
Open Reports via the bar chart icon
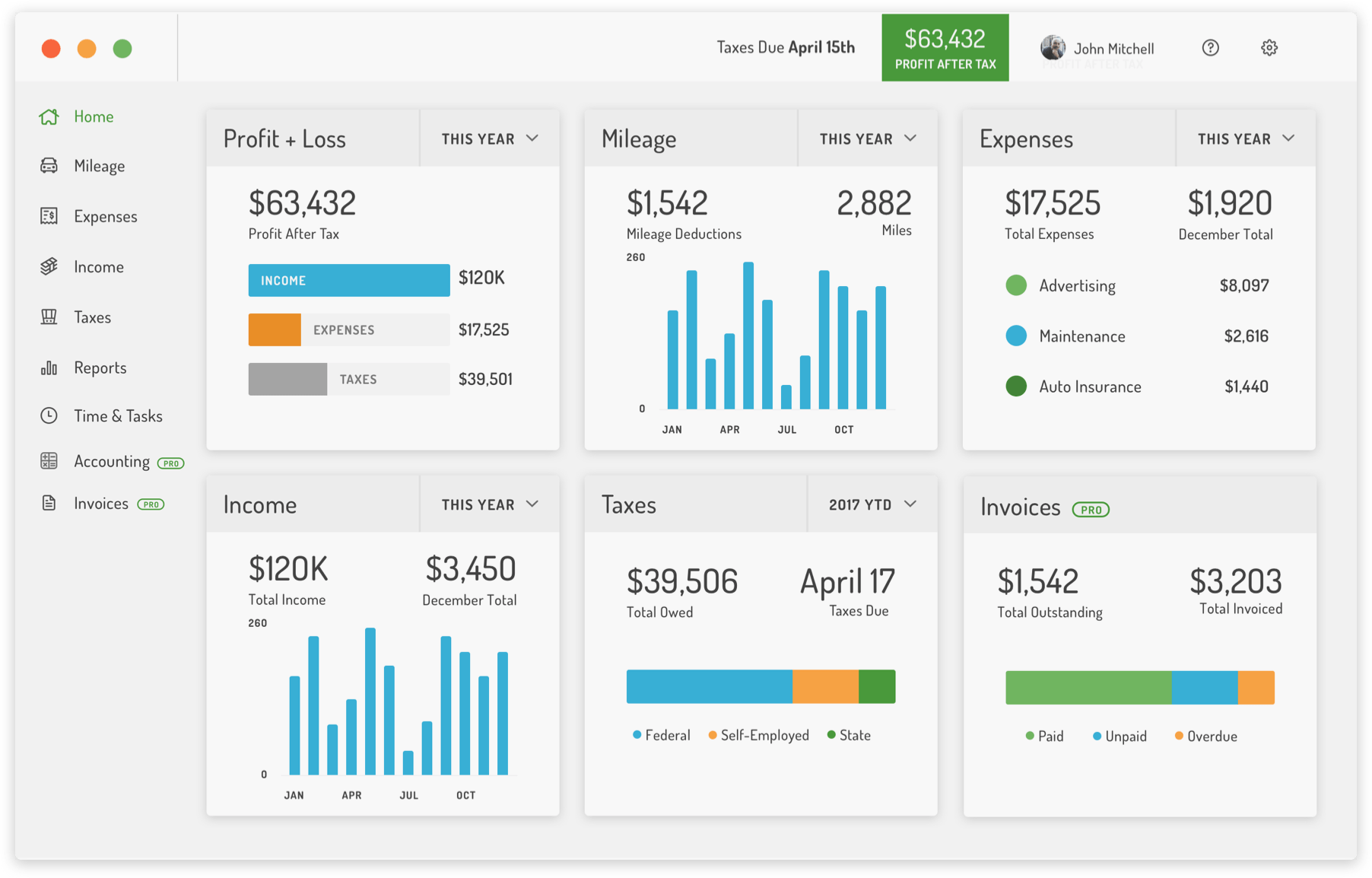[49, 367]
